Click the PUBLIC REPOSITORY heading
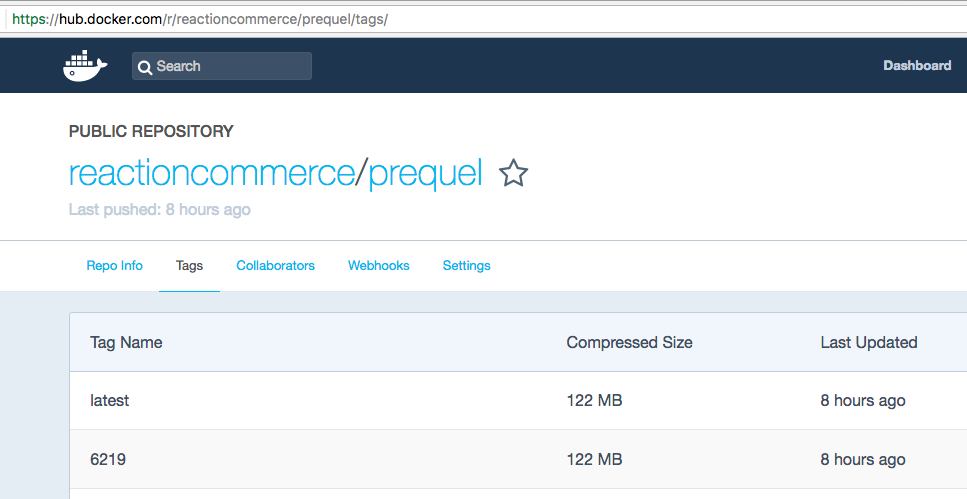The height and width of the screenshot is (499, 967). point(151,131)
